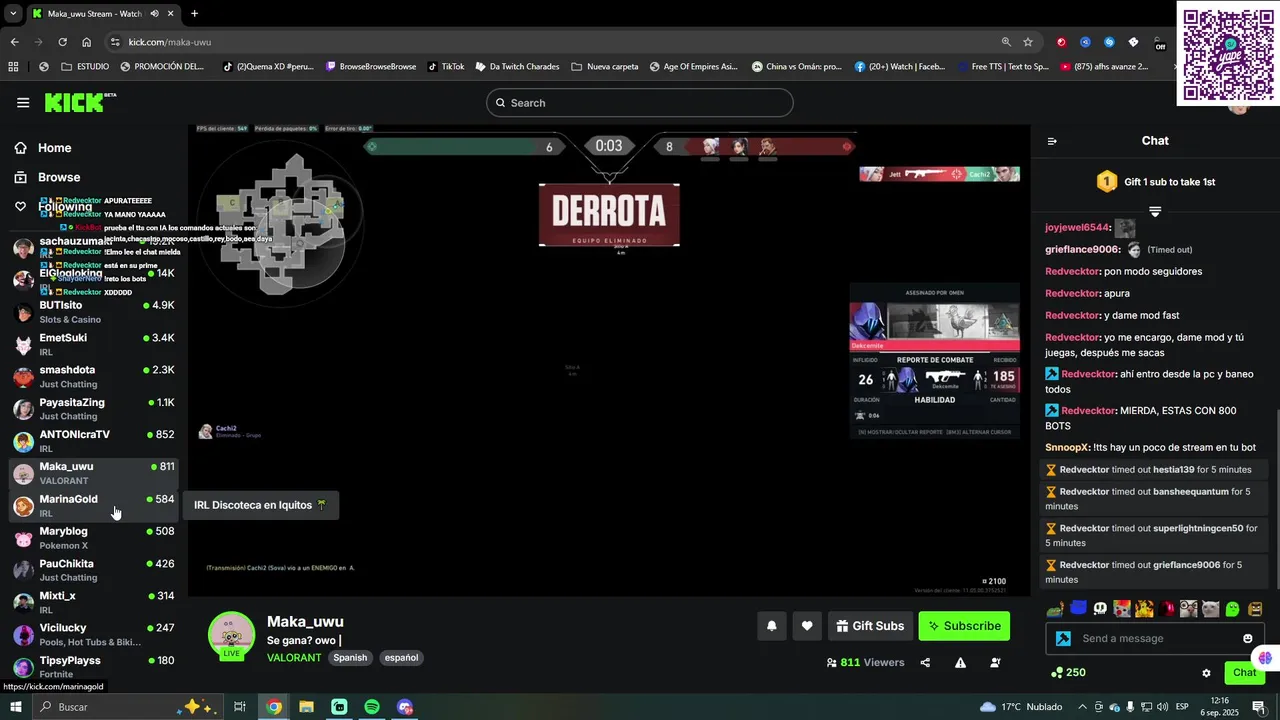The width and height of the screenshot is (1280, 720).
Task: Open EmetSuki channel in sidebar
Action: point(94,344)
